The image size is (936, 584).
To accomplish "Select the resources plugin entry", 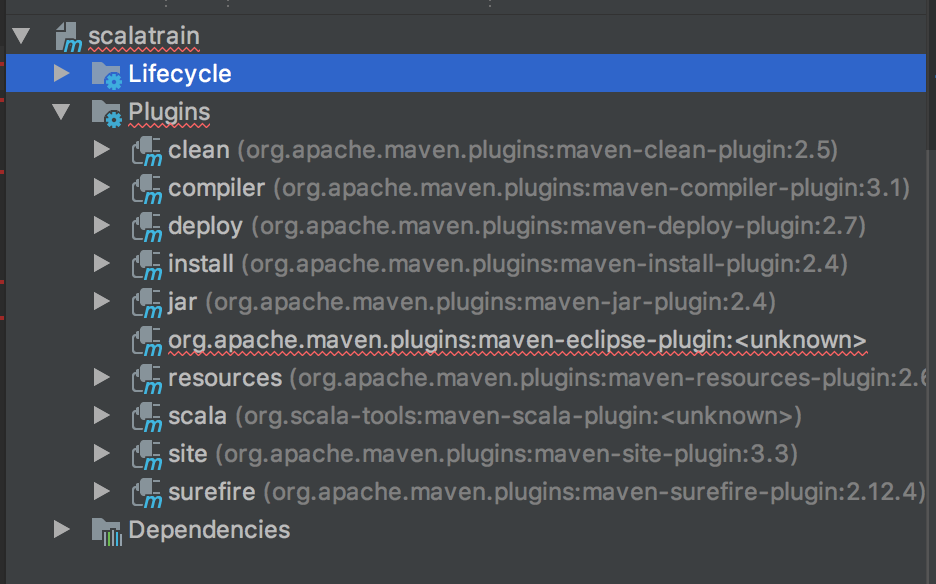I will (225, 378).
